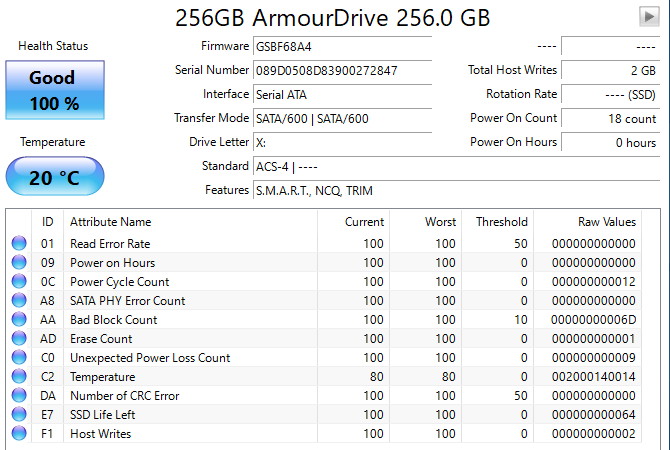The image size is (670, 450).
Task: Select the status orb for SSD Life Left
Action: click(19, 414)
